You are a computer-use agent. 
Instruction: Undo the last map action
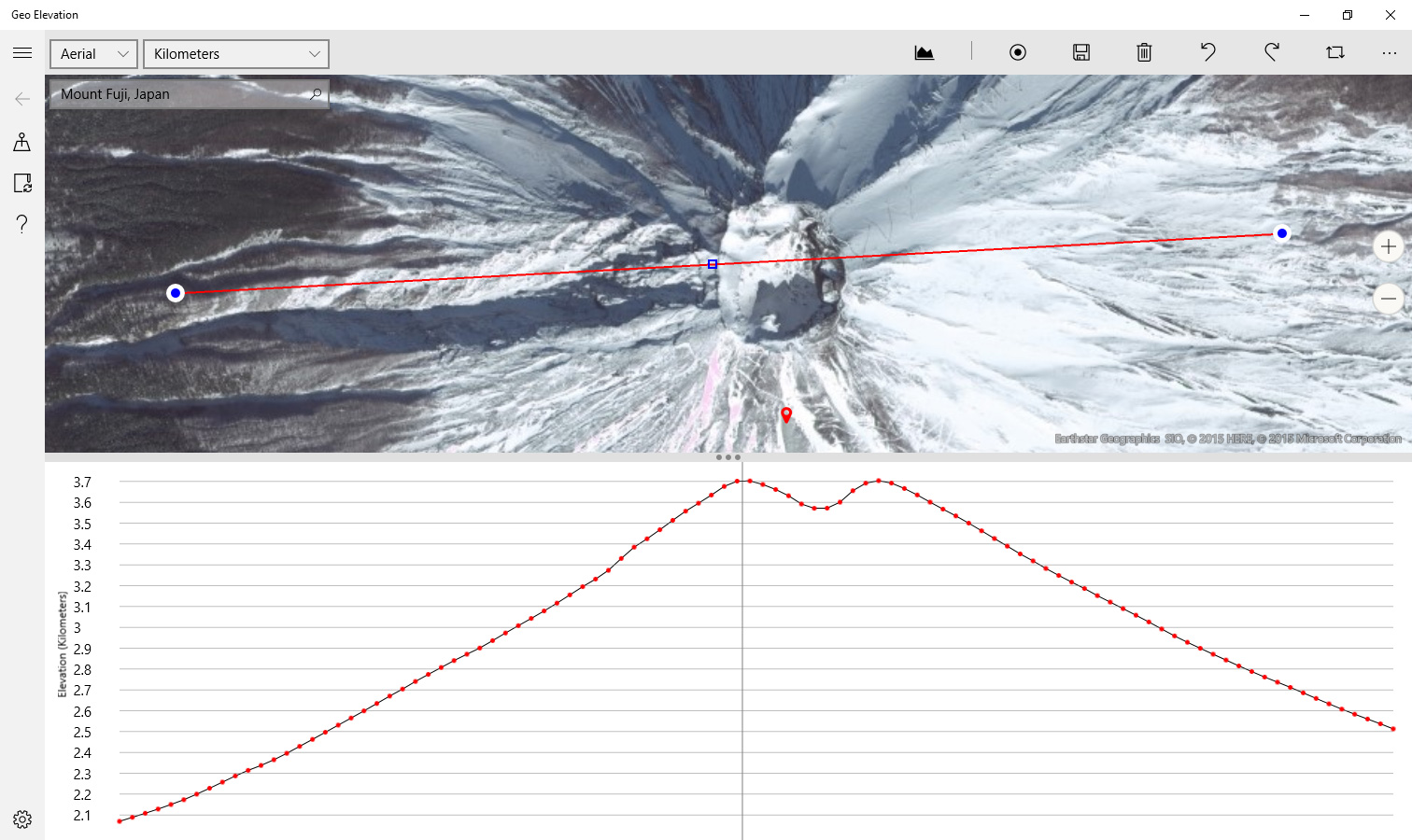click(x=1207, y=53)
